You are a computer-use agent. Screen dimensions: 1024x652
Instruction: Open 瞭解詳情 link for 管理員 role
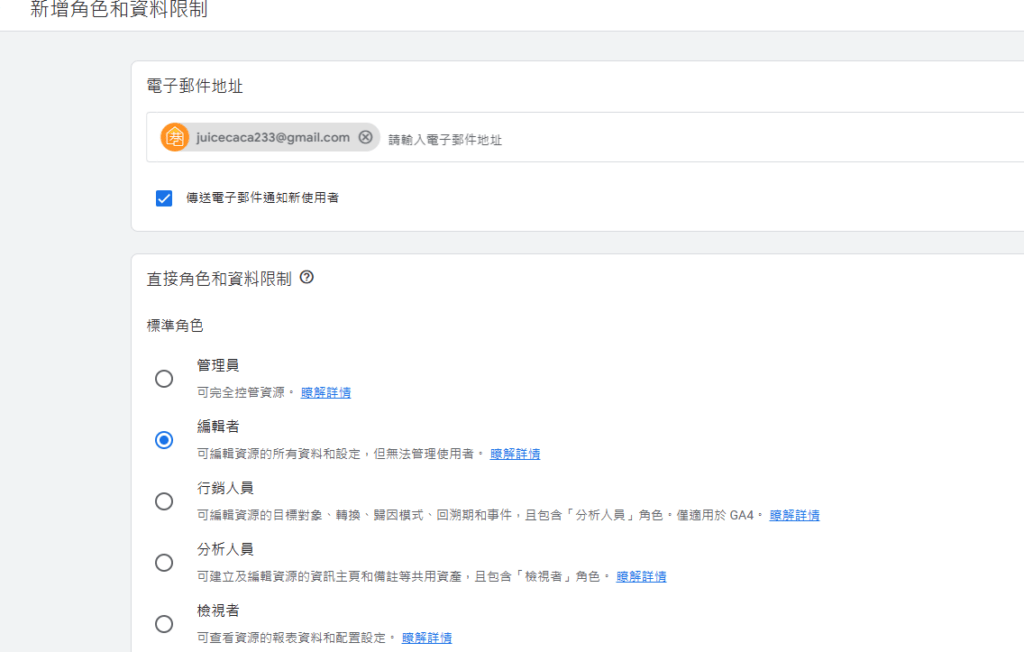[x=326, y=393]
